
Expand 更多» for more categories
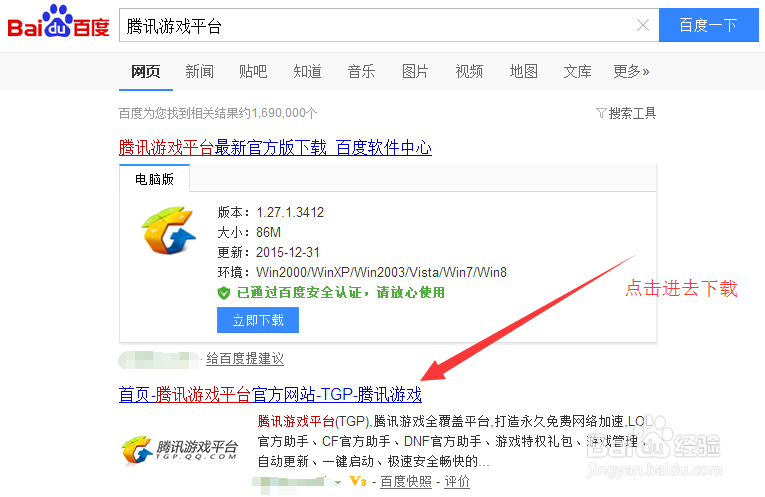click(631, 72)
